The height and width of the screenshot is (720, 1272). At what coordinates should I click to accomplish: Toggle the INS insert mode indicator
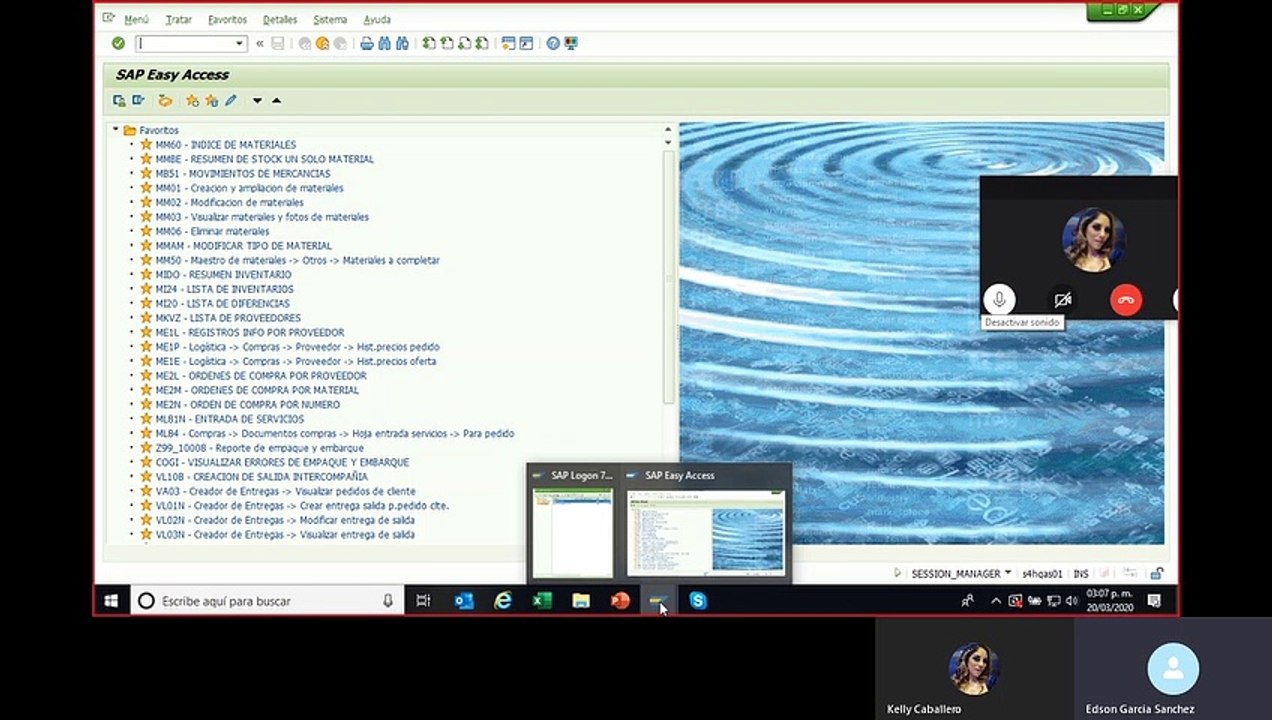(1081, 574)
